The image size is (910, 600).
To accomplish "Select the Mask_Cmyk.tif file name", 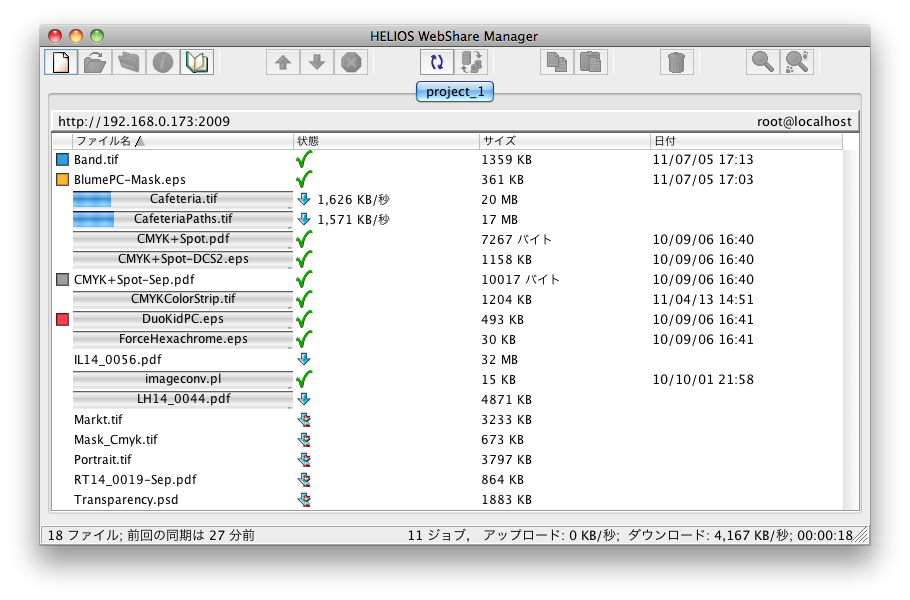I will pos(115,440).
